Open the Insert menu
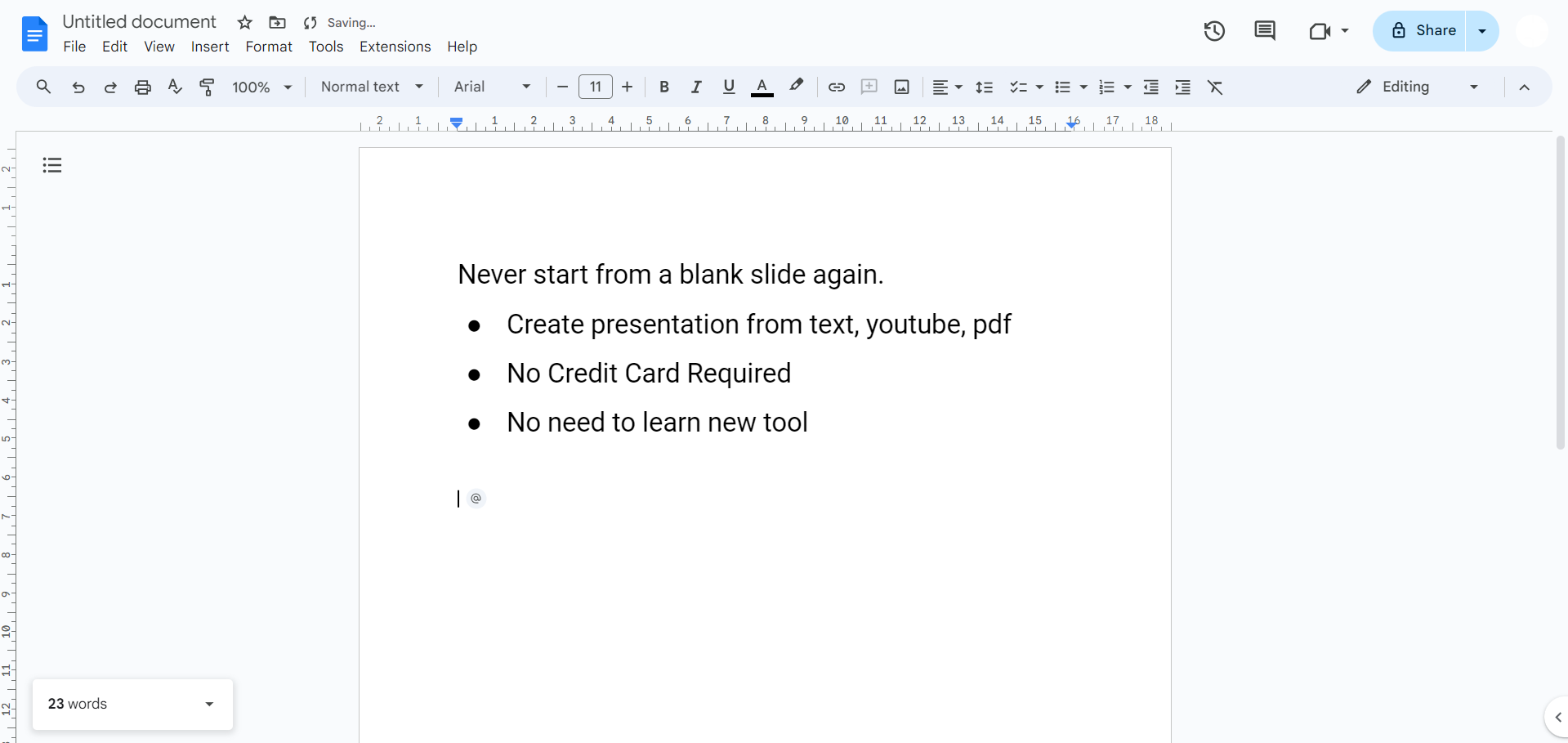The image size is (1568, 743). (210, 47)
